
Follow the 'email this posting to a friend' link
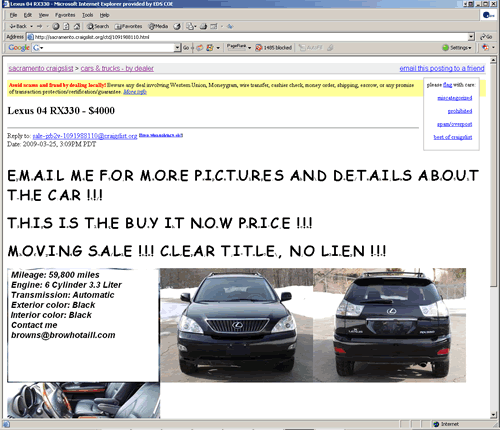pos(442,68)
